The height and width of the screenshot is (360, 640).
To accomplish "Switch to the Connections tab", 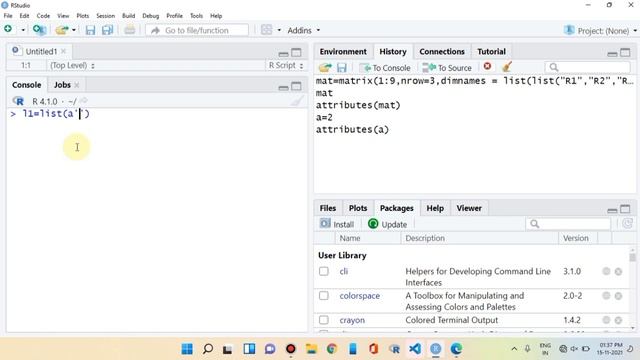I will point(442,51).
